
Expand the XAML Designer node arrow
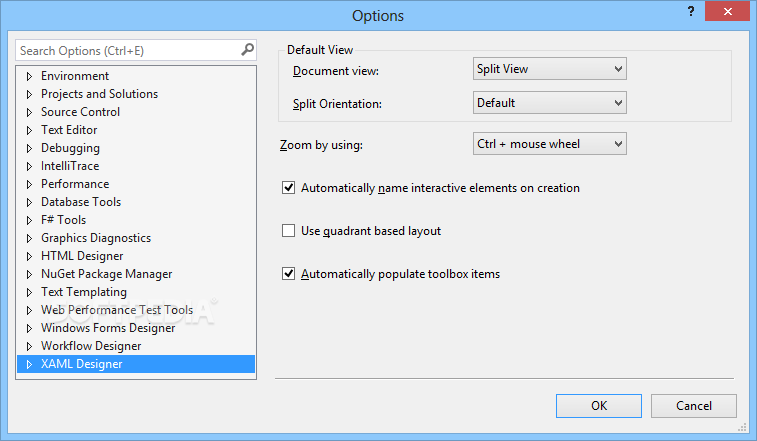coord(29,364)
